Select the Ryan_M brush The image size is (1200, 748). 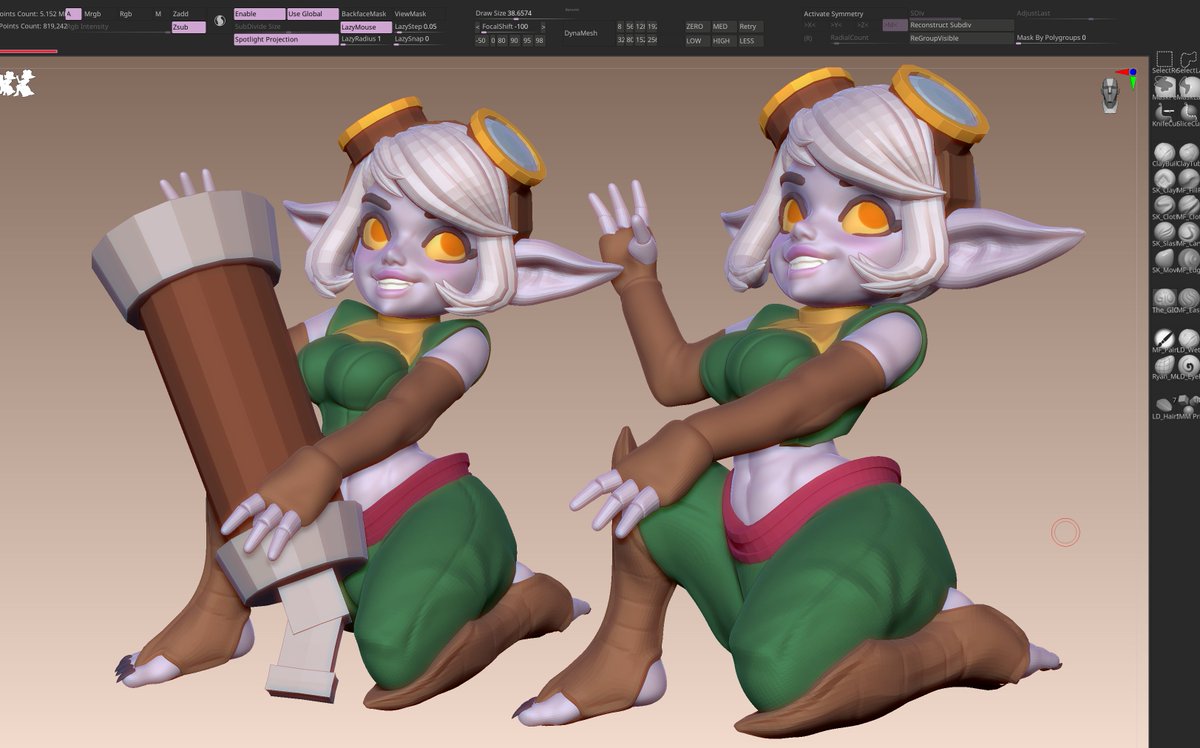tap(1164, 367)
